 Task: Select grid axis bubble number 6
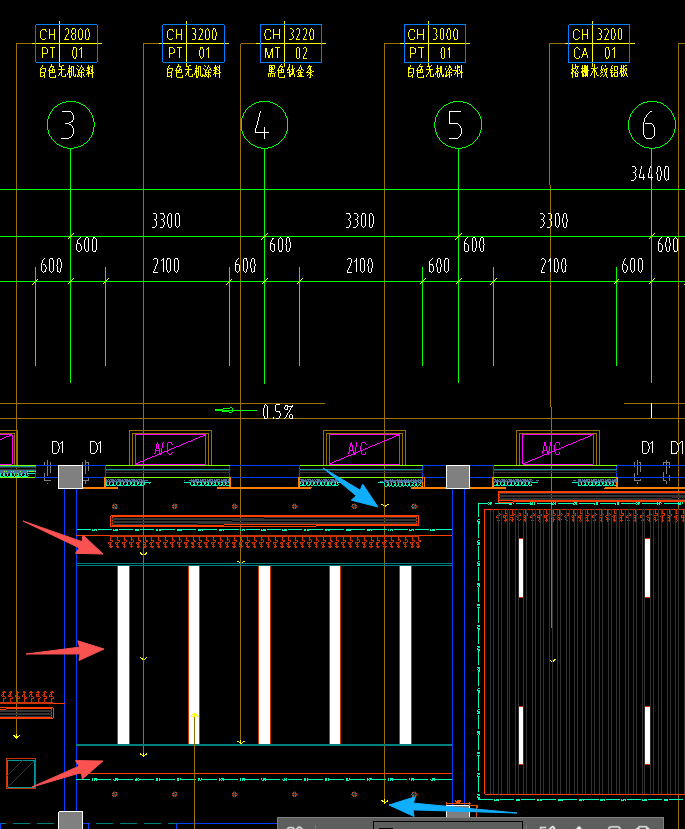click(652, 125)
